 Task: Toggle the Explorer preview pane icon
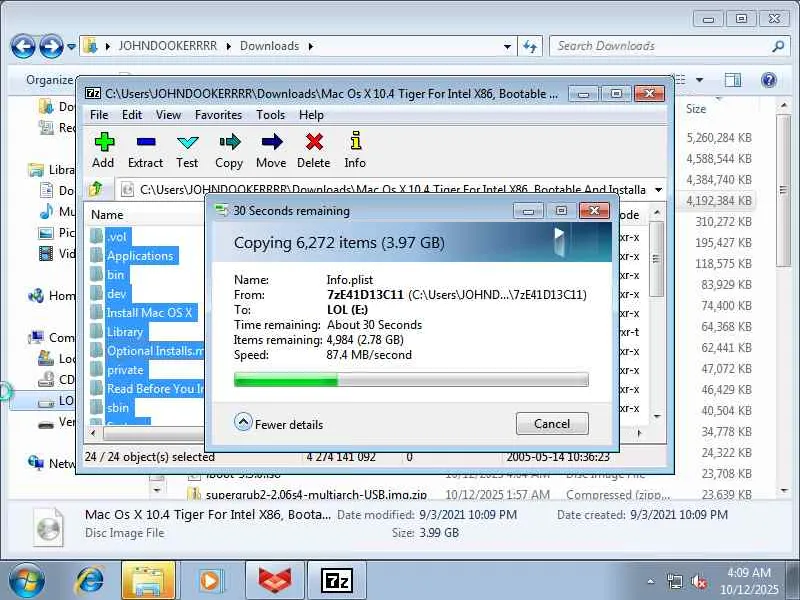tap(733, 80)
